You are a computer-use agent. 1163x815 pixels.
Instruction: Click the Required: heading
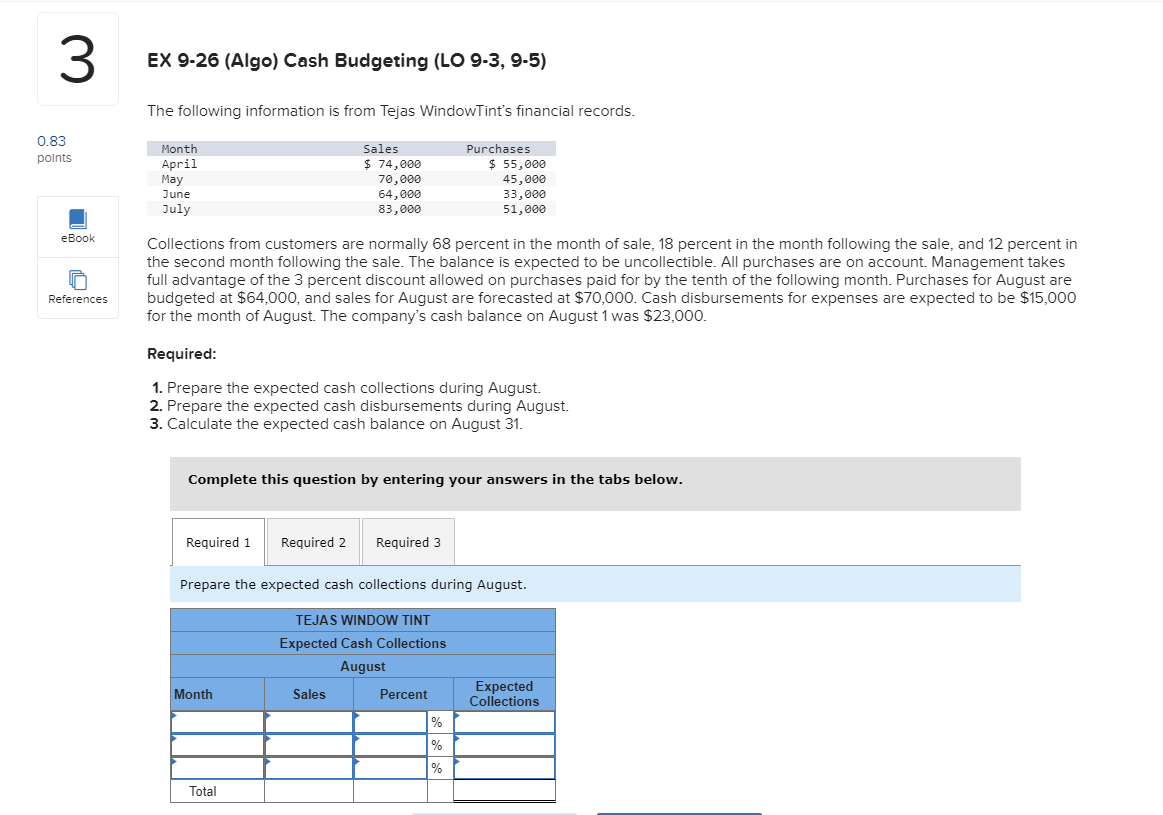[x=182, y=354]
